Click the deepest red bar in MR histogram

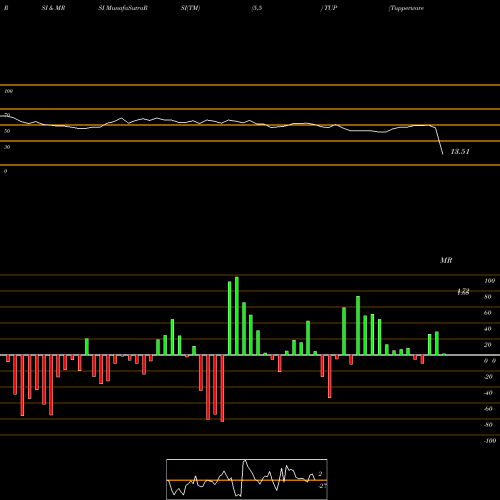[222, 388]
